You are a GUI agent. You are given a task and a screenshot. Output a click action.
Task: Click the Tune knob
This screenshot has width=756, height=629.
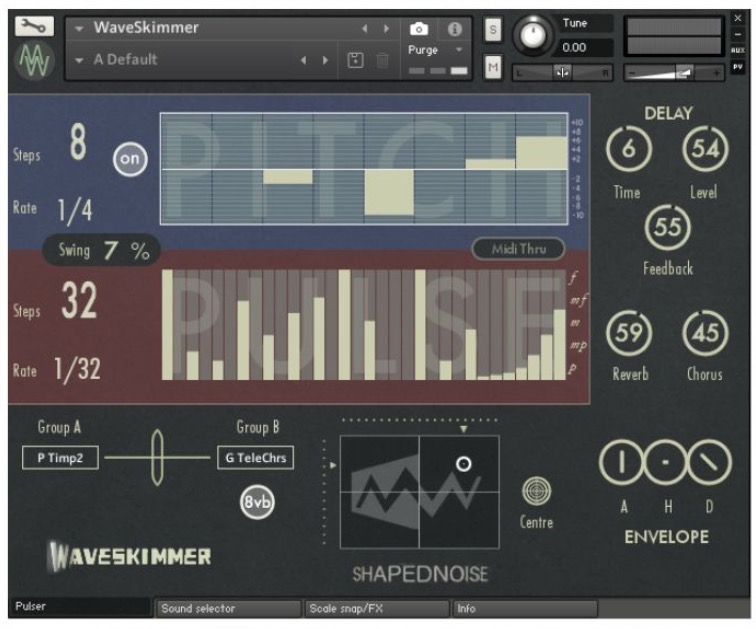[533, 35]
